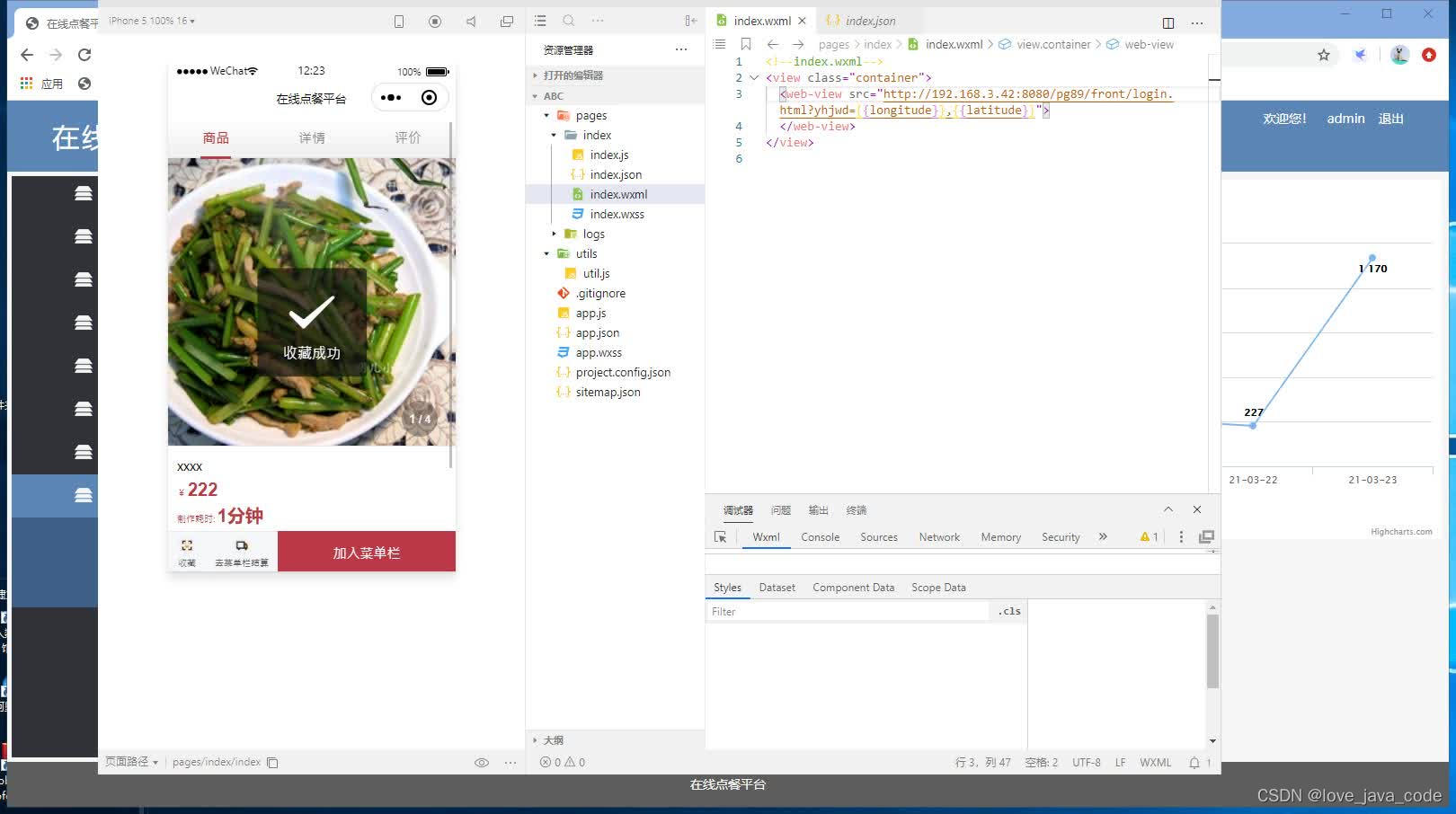
Task: Detach the simulator window icon
Action: click(x=507, y=22)
